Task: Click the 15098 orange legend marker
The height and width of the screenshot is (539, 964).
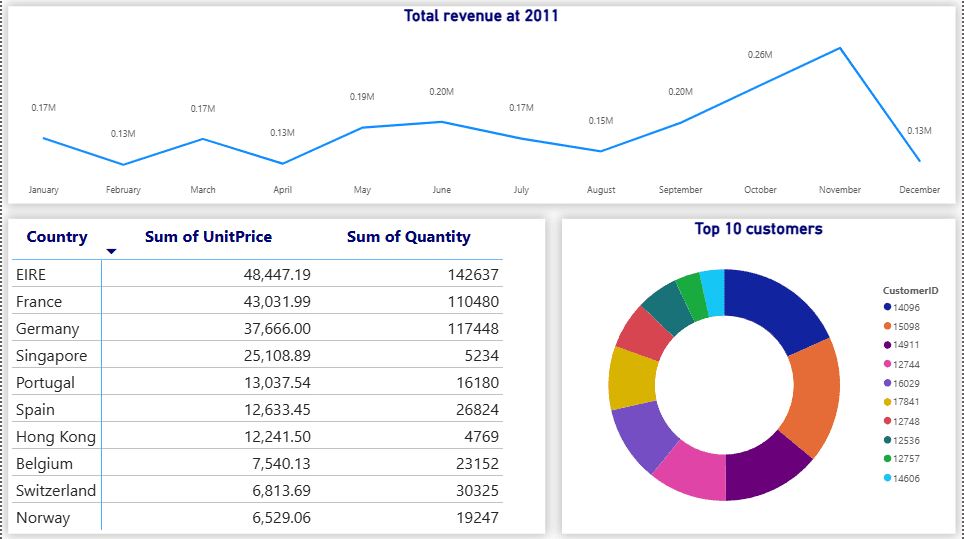Action: click(x=887, y=326)
